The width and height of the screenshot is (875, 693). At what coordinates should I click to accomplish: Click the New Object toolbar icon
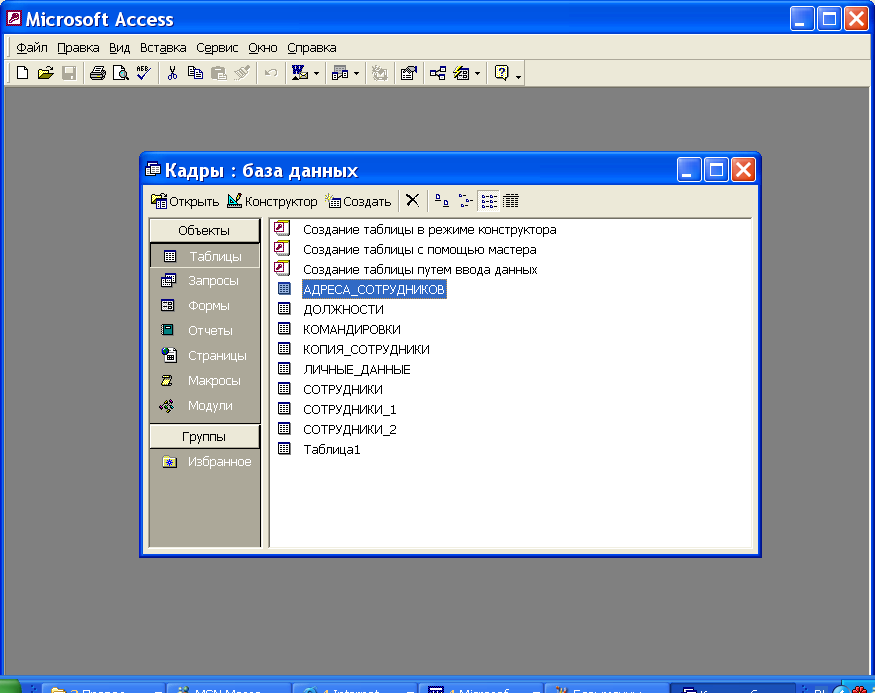(461, 73)
